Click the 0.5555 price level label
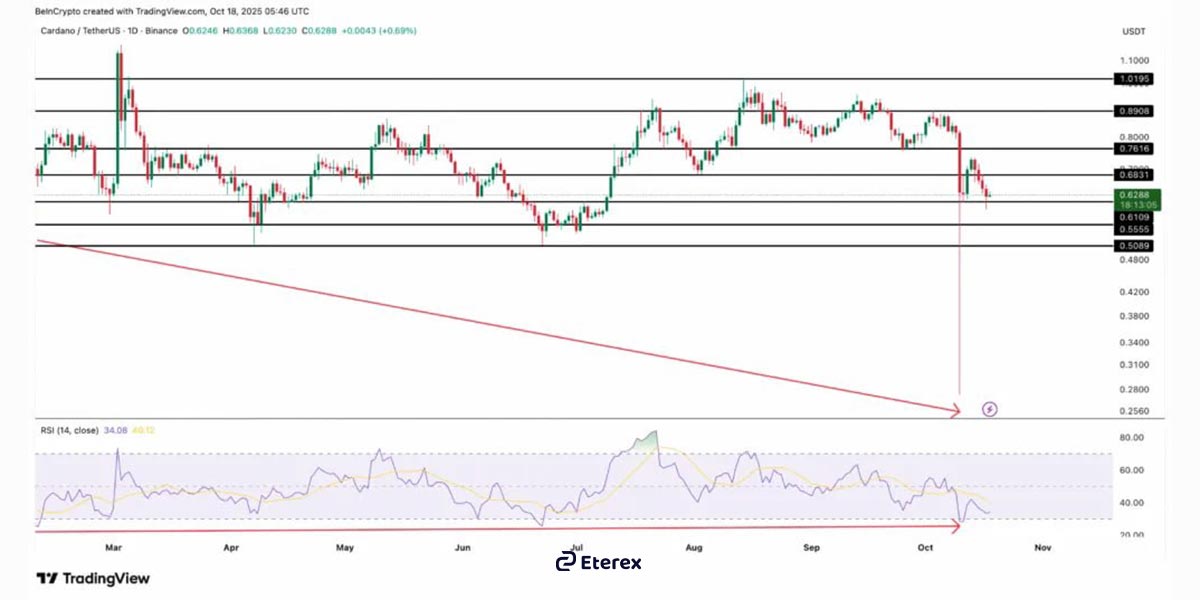This screenshot has width=1200, height=600. [x=1132, y=228]
